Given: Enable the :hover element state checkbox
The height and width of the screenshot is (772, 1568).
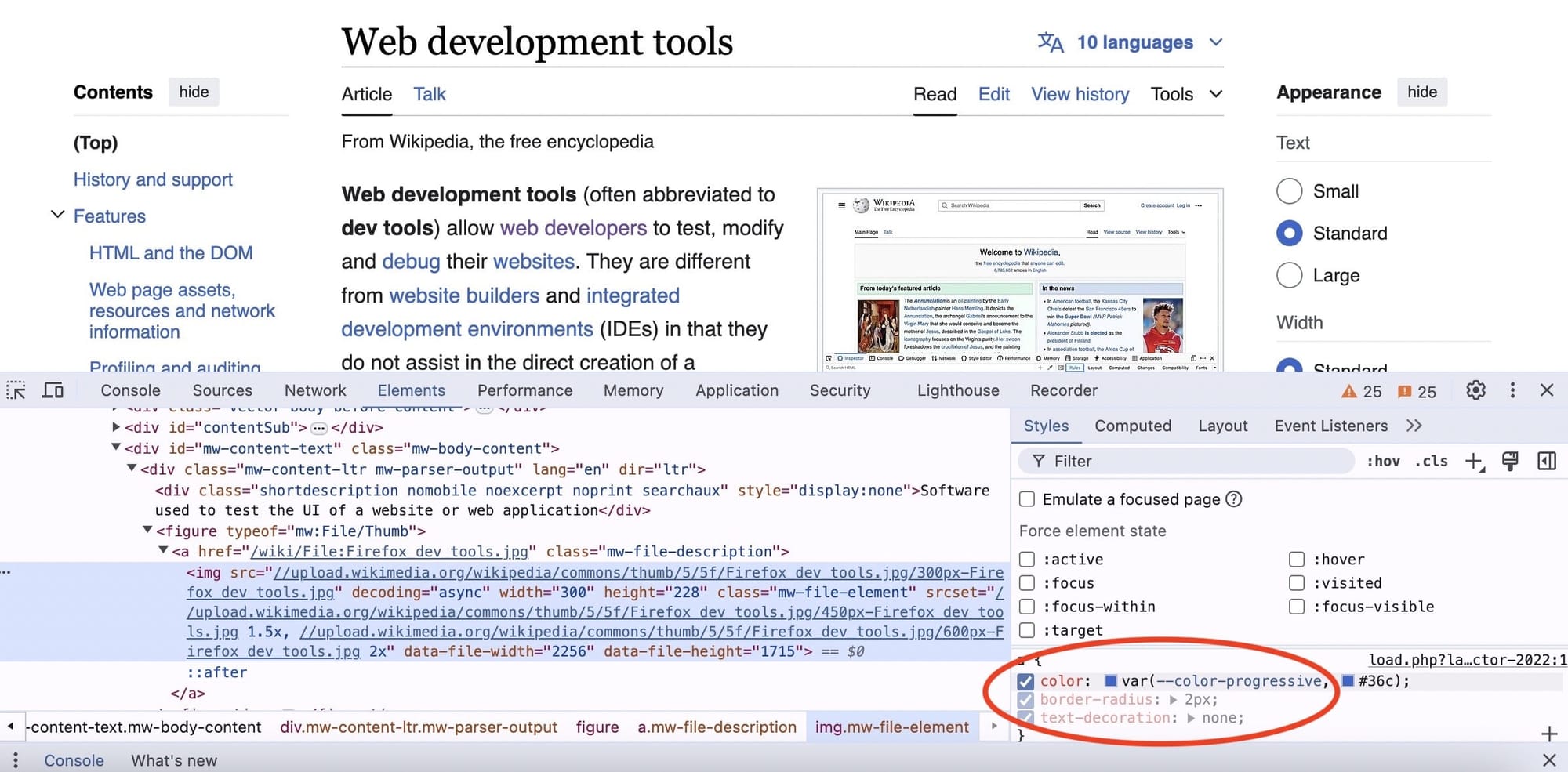Looking at the screenshot, I should pos(1298,559).
